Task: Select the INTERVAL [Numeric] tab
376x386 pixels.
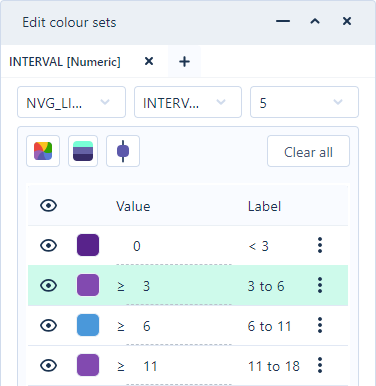Action: coord(65,62)
